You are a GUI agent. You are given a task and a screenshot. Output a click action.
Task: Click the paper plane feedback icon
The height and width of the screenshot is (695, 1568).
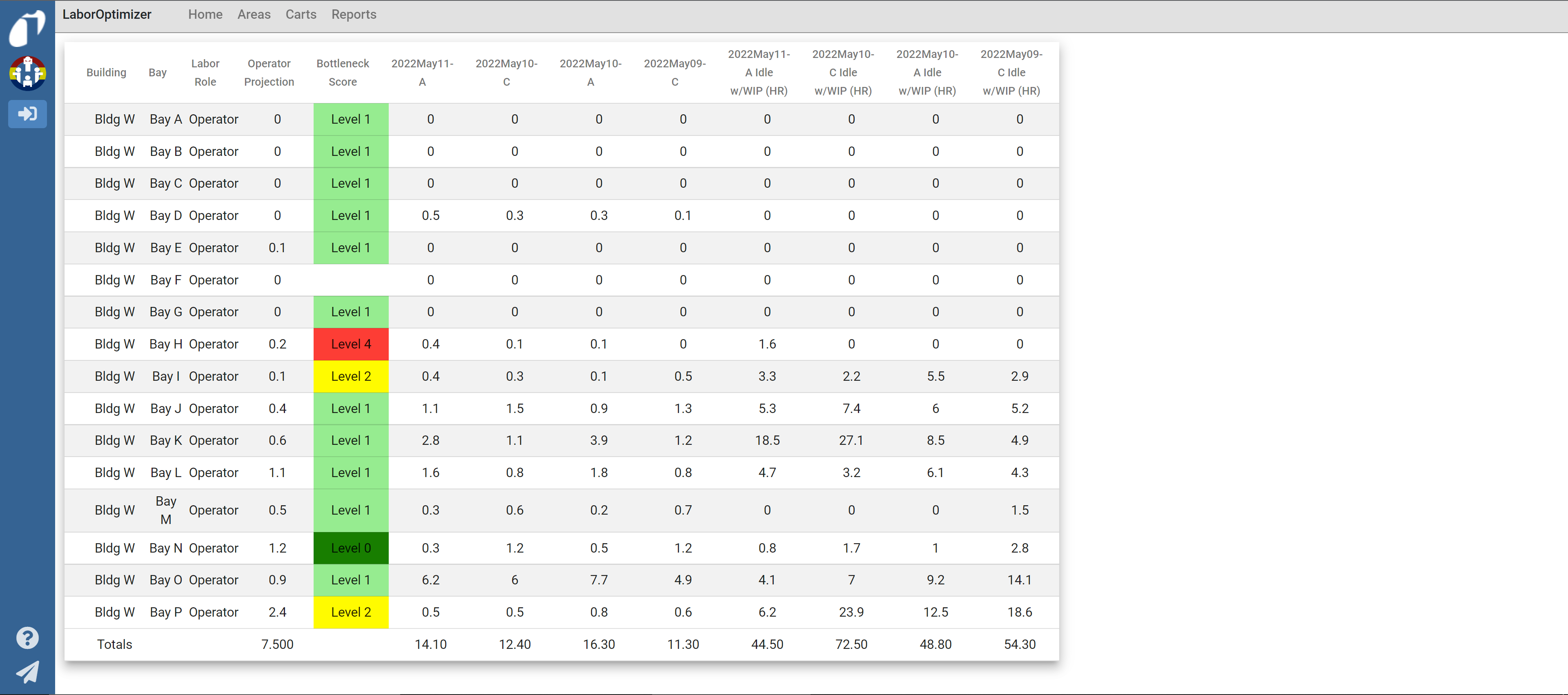[x=27, y=672]
